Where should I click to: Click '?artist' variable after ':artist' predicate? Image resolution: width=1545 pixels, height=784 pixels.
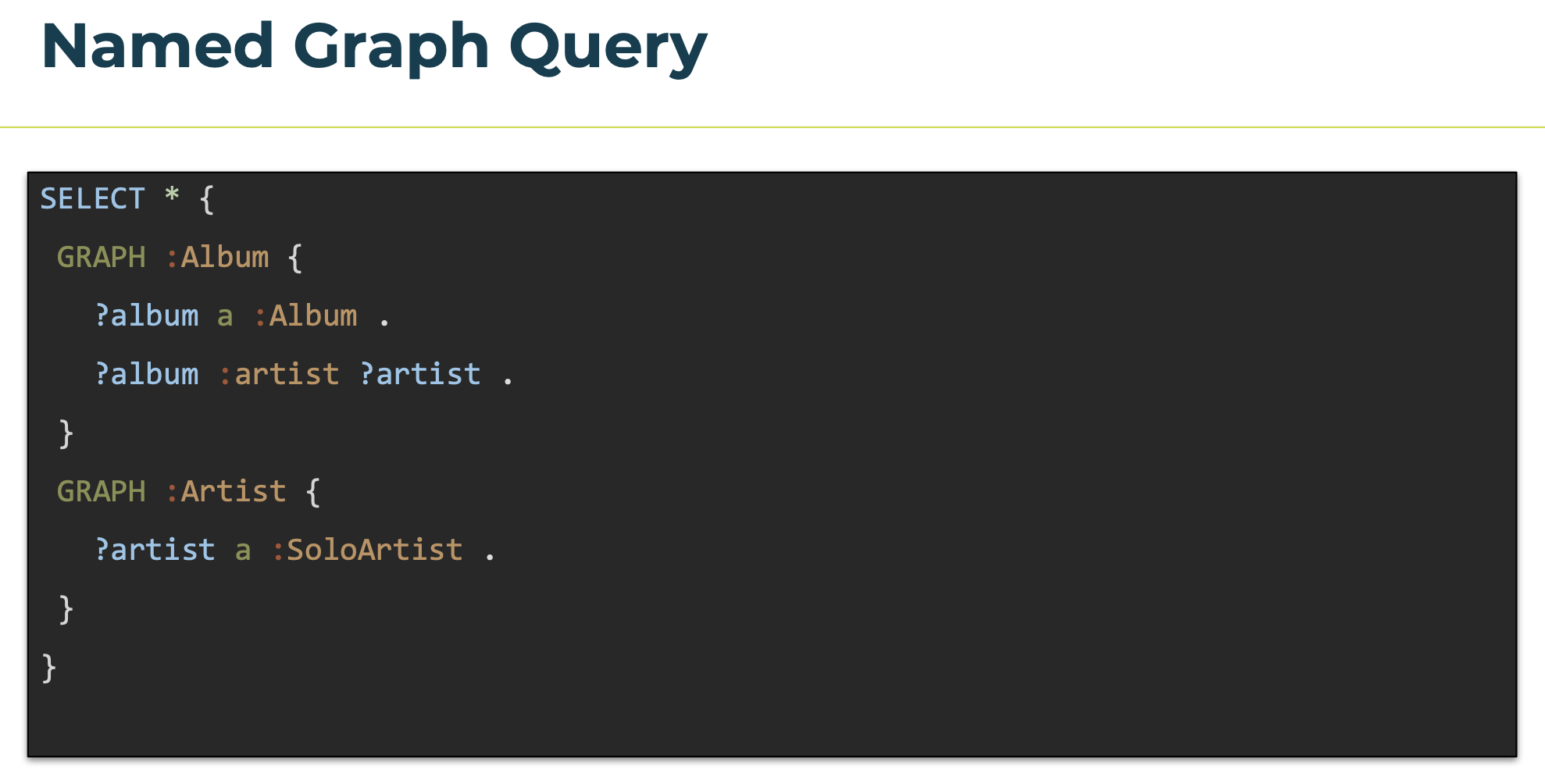[420, 374]
